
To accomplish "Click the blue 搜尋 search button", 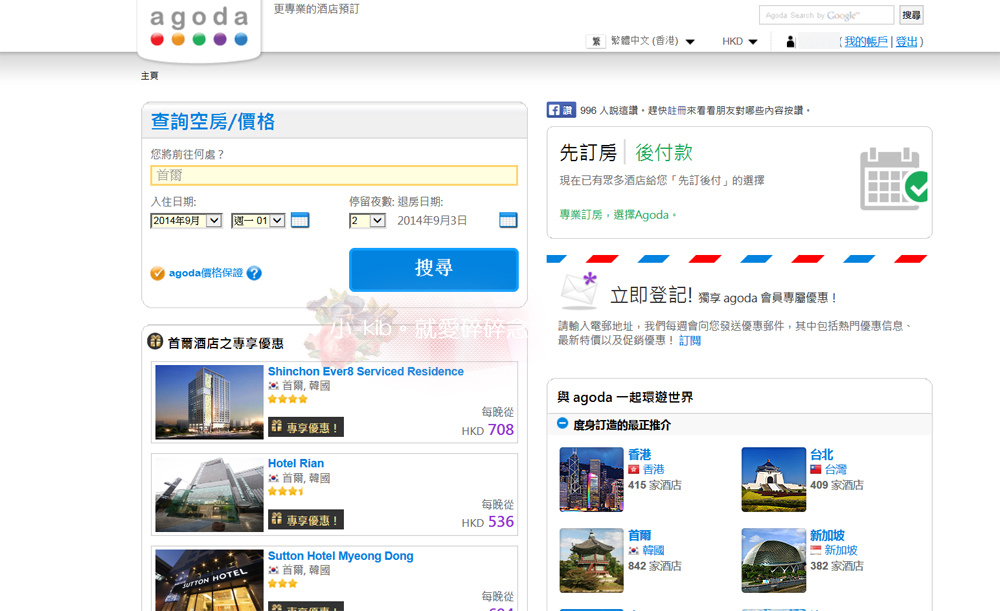I will click(434, 269).
